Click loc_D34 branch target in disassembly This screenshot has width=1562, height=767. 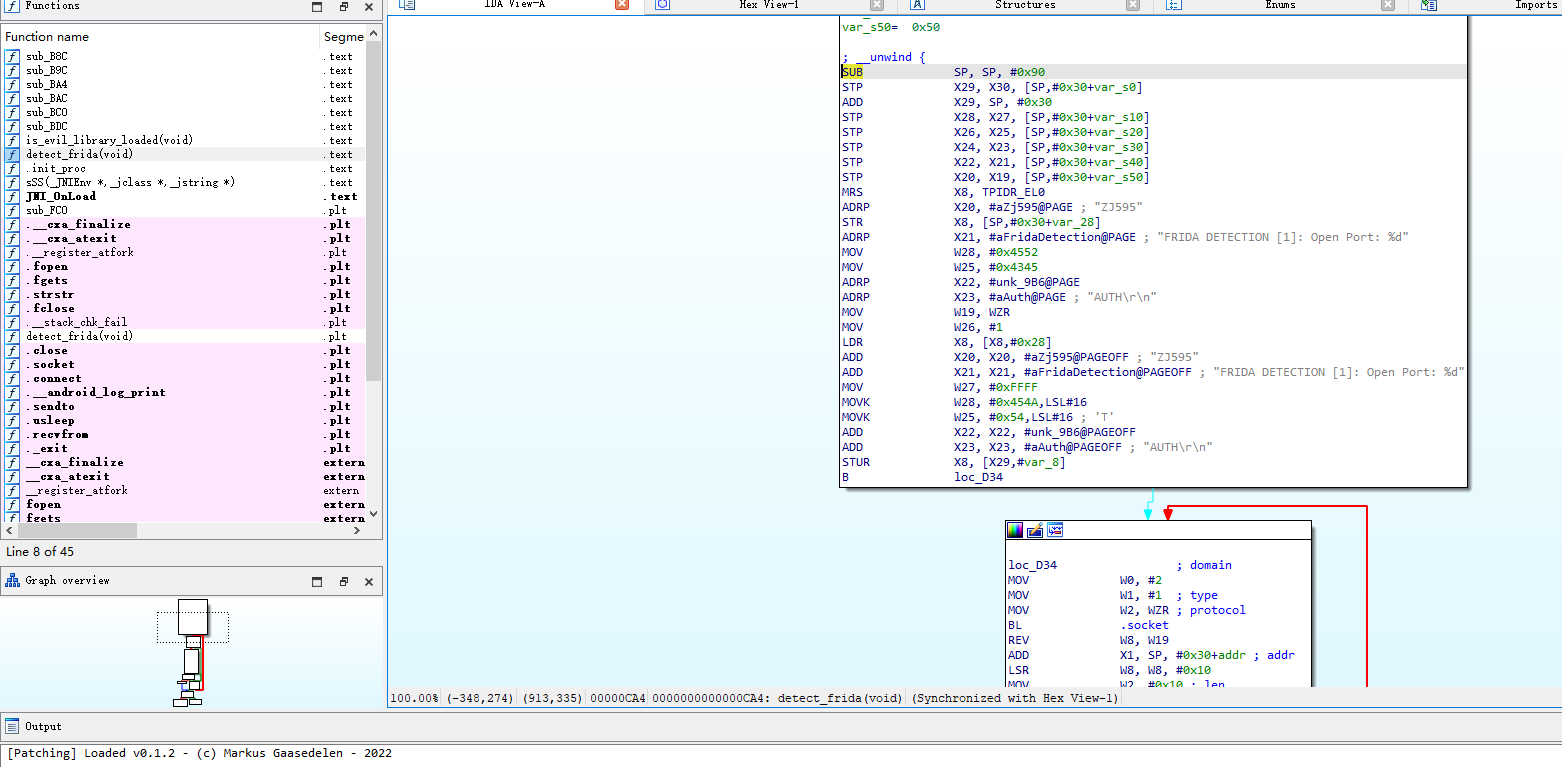tap(978, 477)
